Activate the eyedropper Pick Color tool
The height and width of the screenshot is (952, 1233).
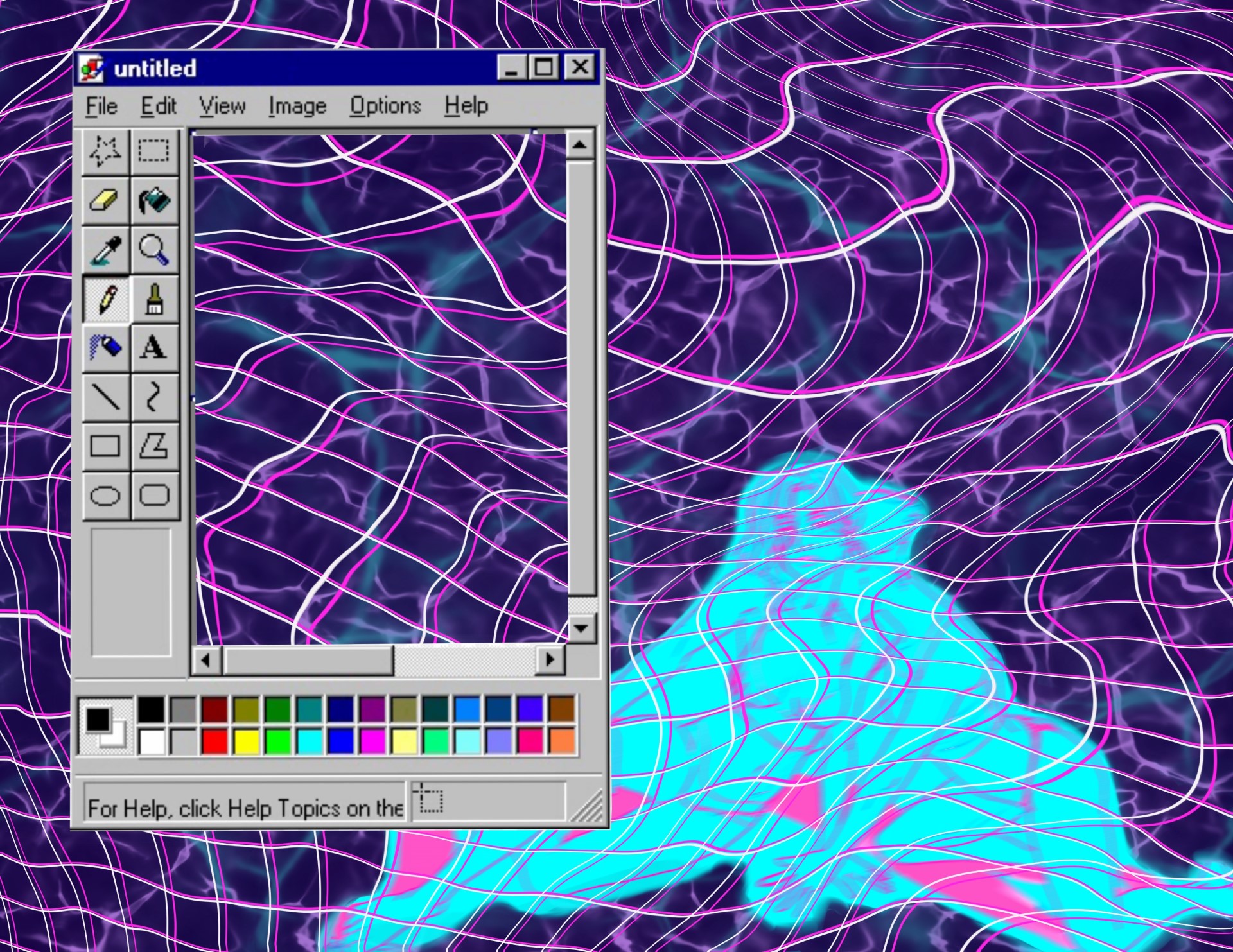click(x=105, y=250)
